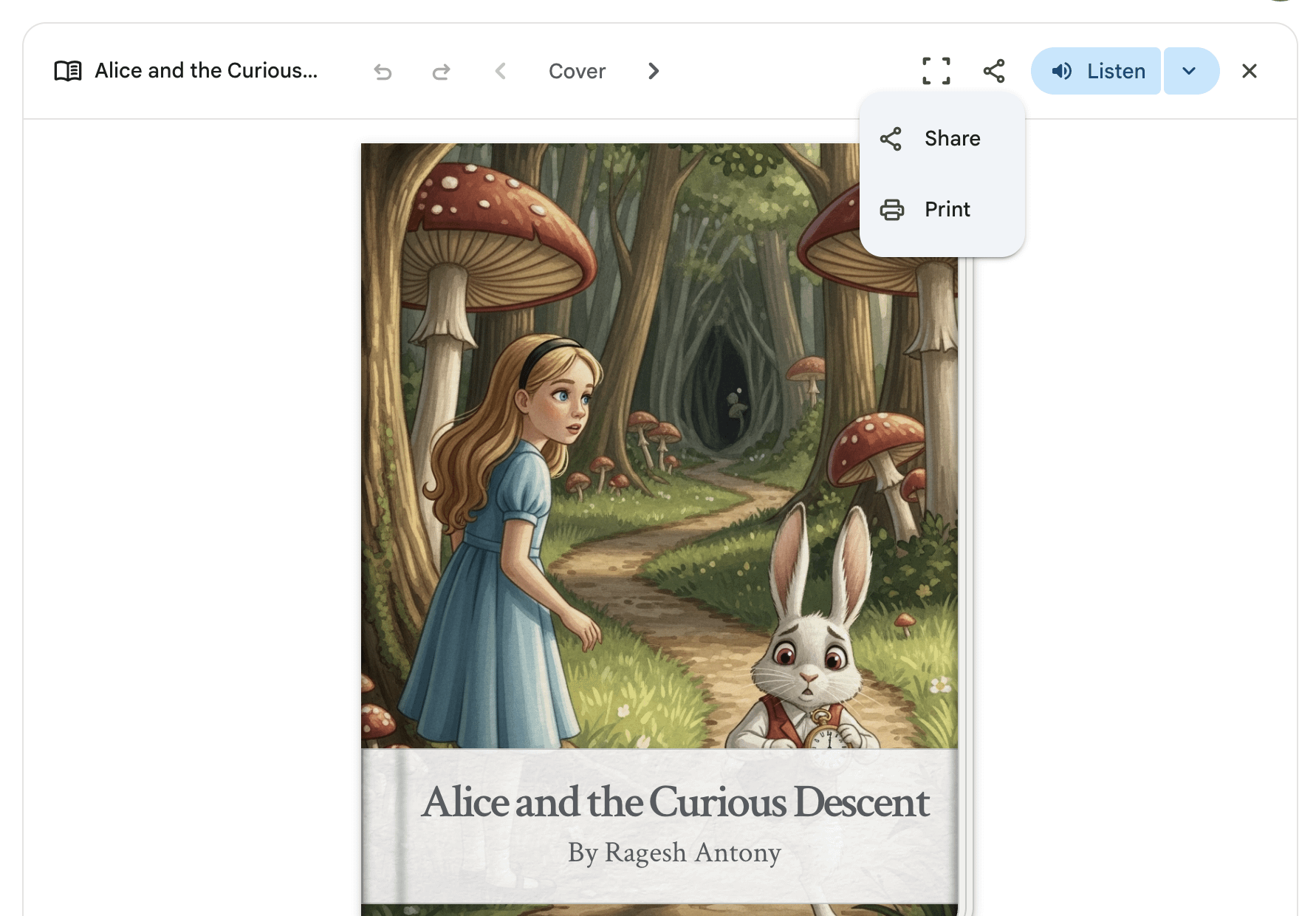1316x916 pixels.
Task: Close the storybook viewer
Action: (x=1250, y=71)
